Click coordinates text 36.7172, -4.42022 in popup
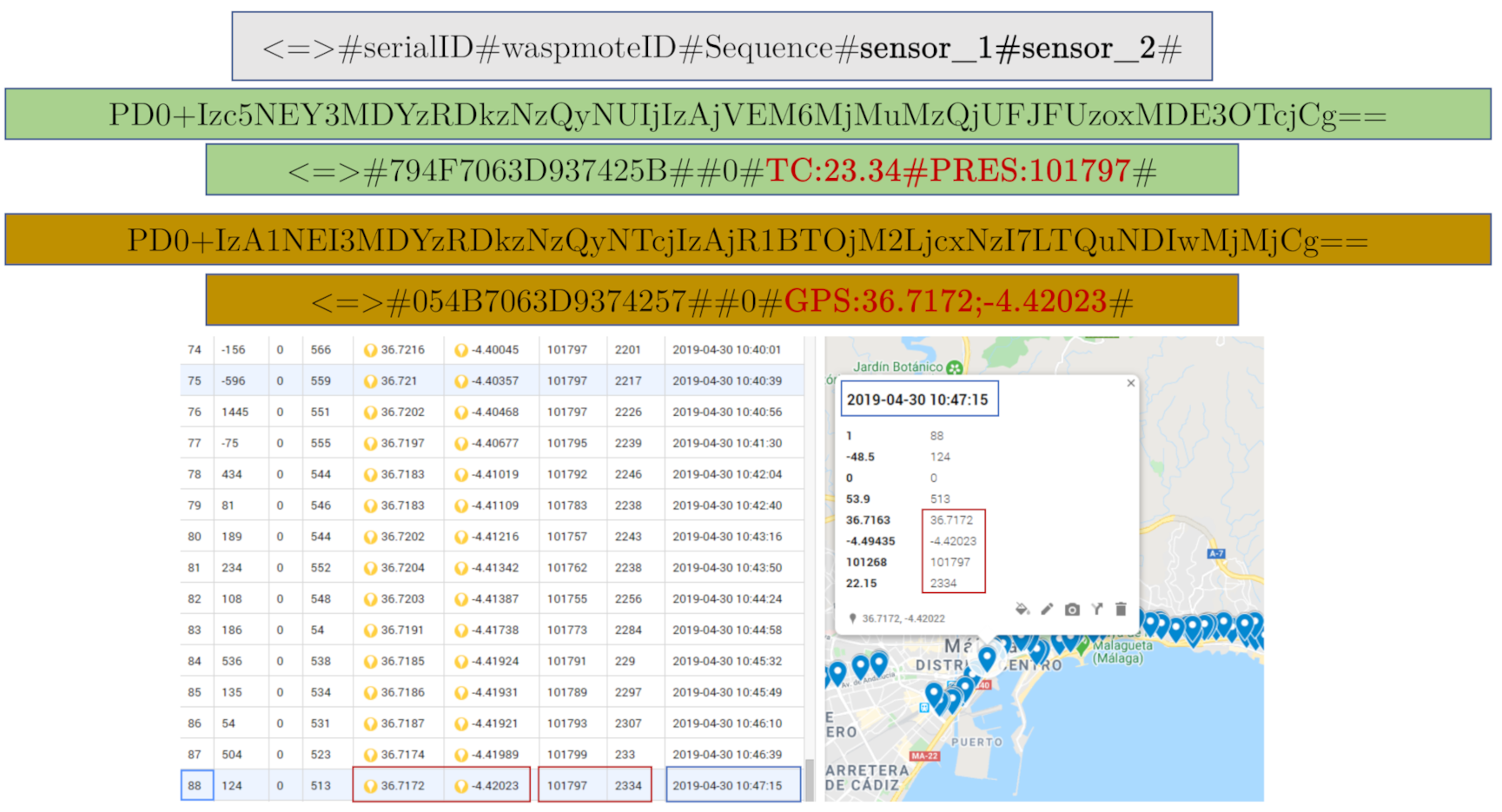Image resolution: width=1502 pixels, height=812 pixels. [903, 619]
